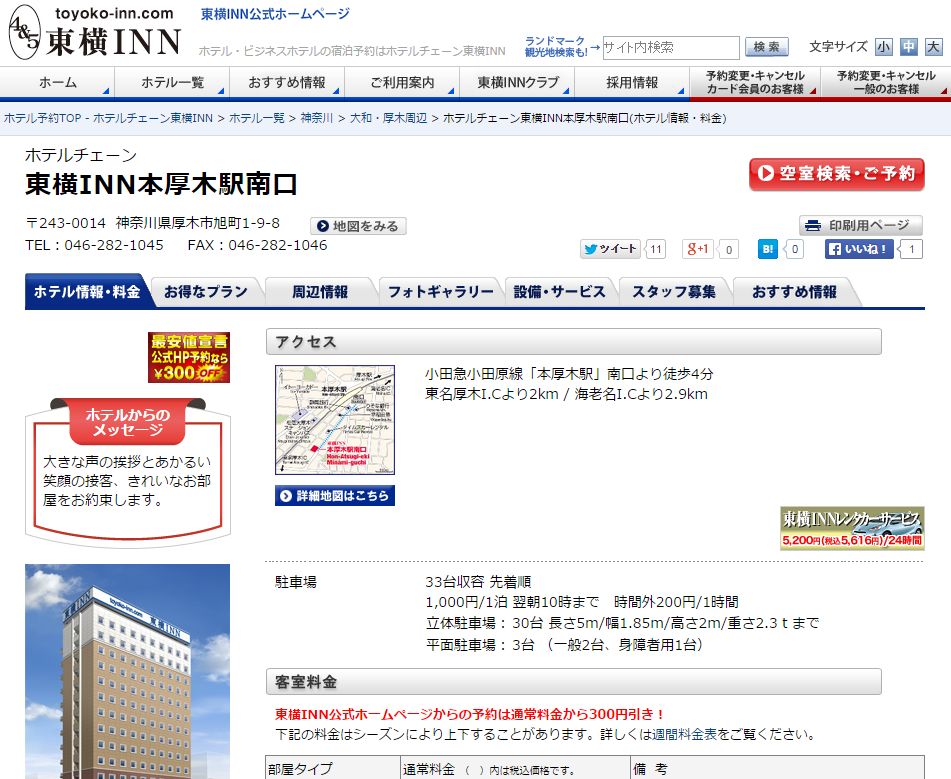Click the 部屋タイプ table header
The width and height of the screenshot is (951, 779).
click(333, 768)
